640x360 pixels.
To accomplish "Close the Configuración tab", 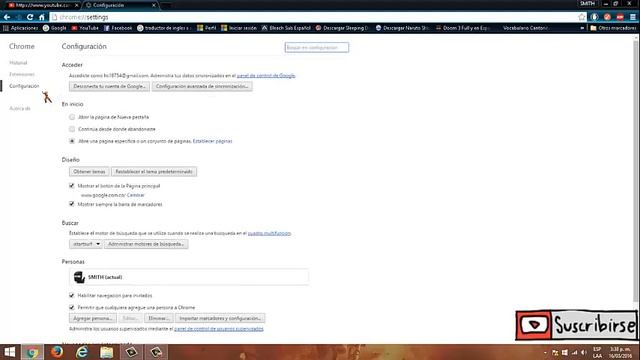I will coord(153,5).
